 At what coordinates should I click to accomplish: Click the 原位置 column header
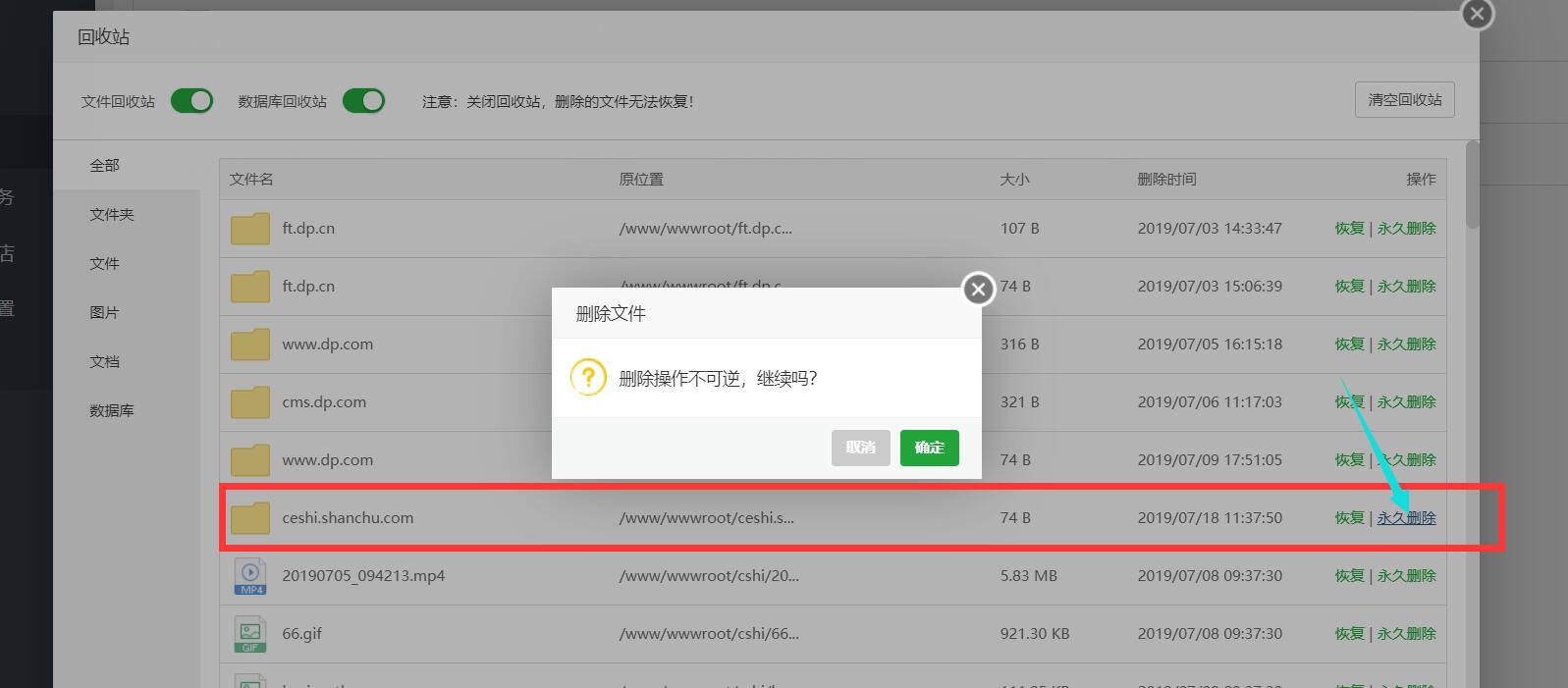pyautogui.click(x=641, y=179)
